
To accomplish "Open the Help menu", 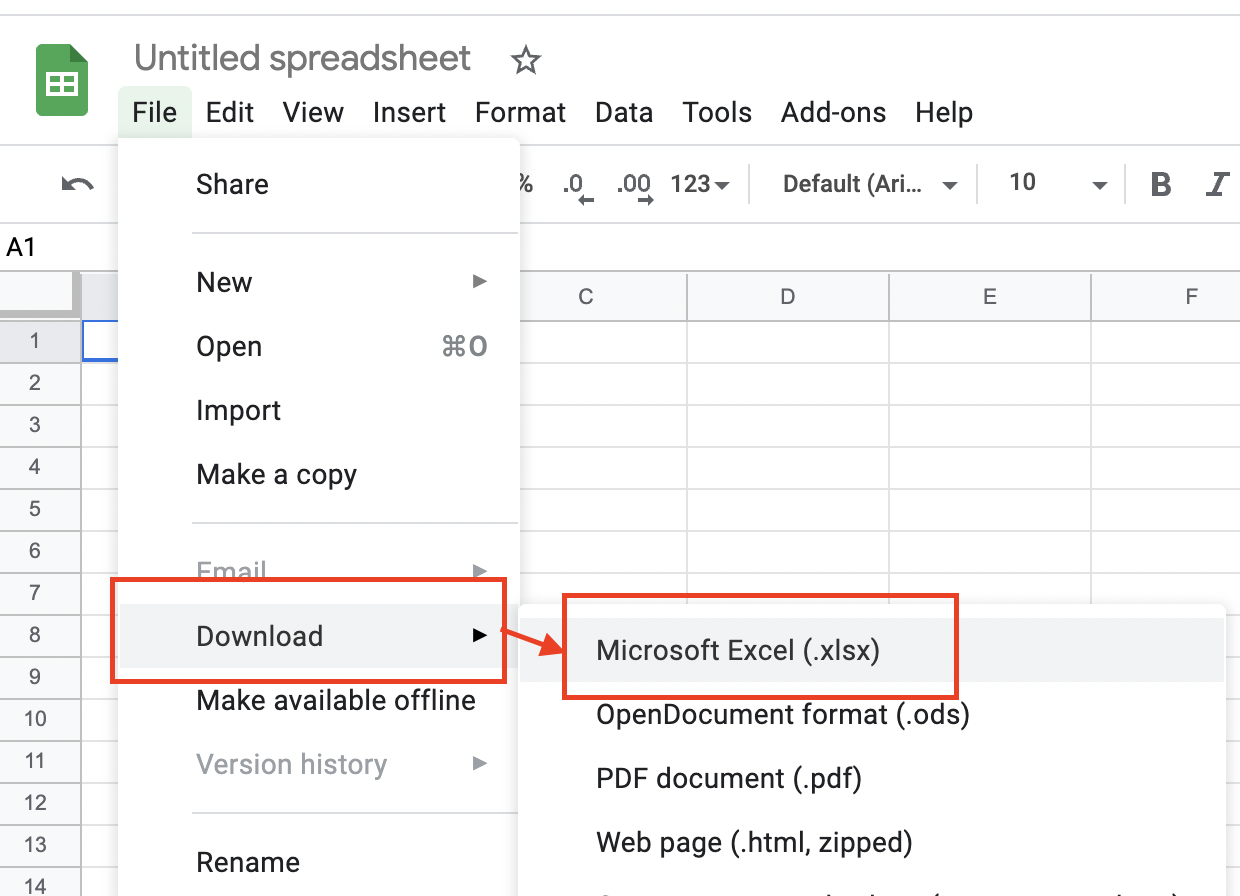I will [944, 112].
